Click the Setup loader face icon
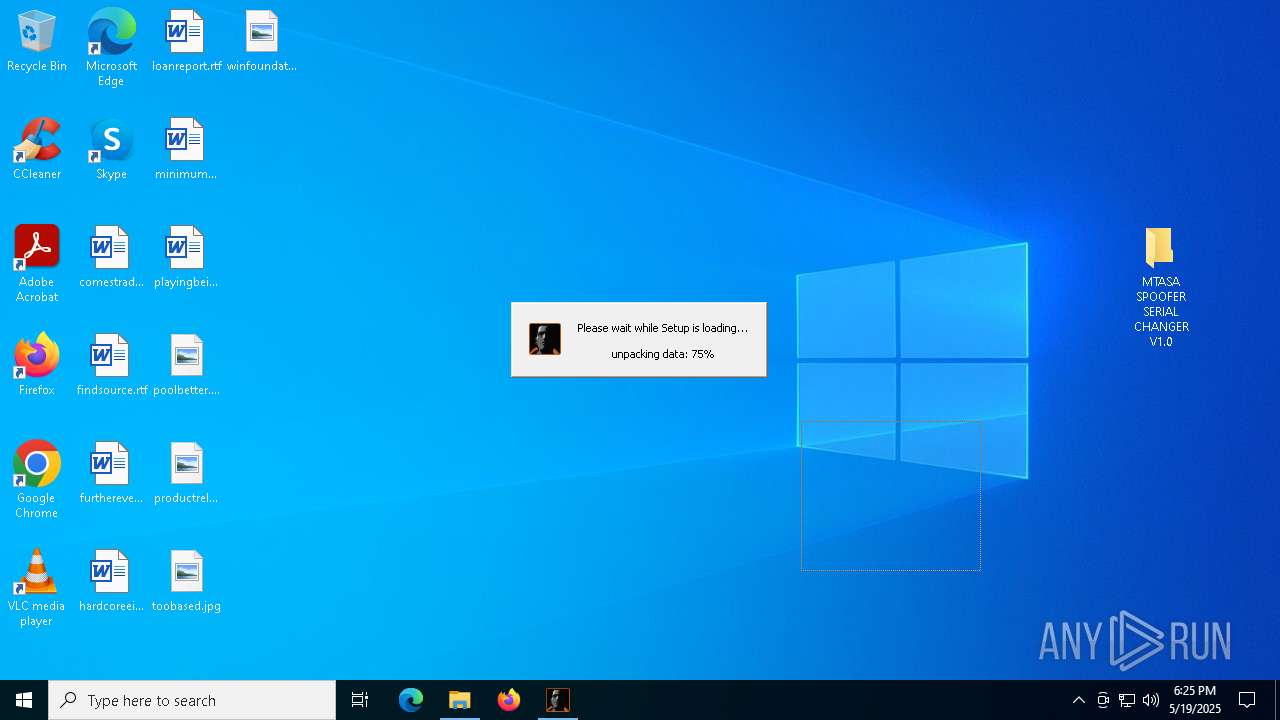 tap(545, 339)
